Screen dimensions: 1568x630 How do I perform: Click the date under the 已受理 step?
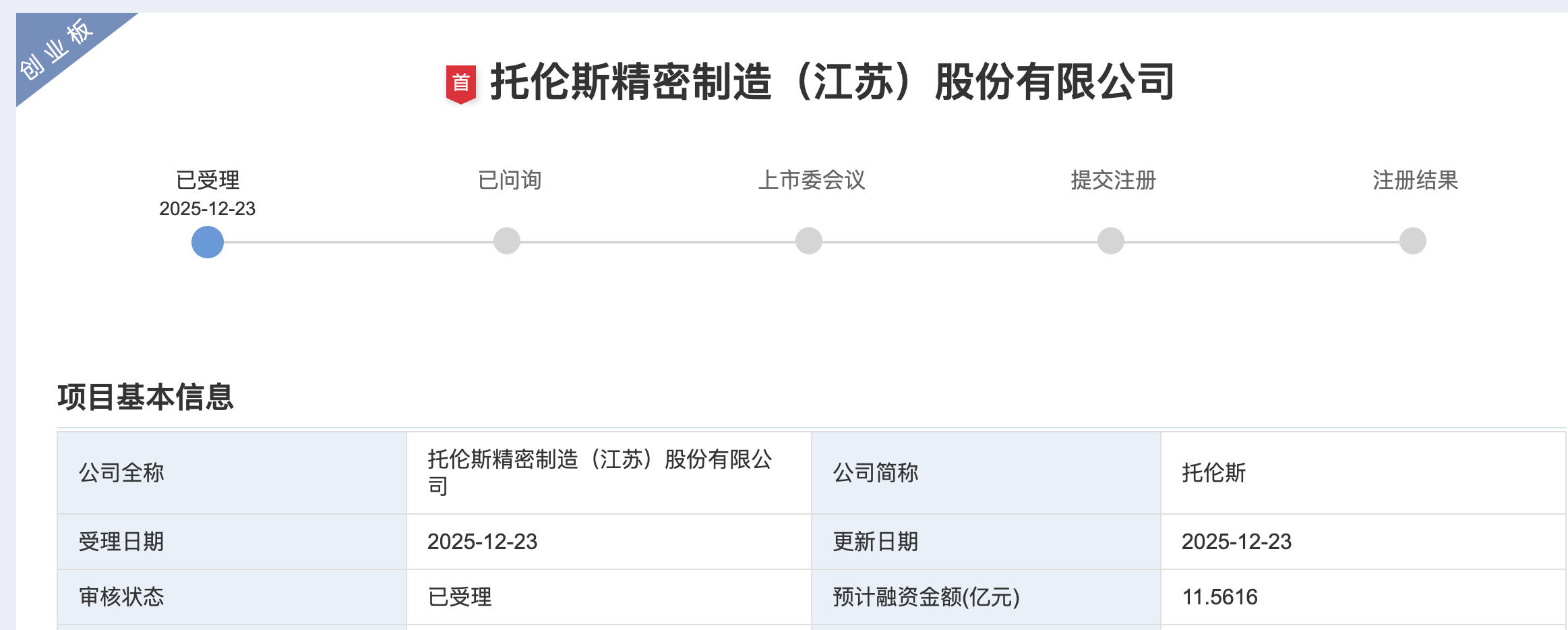click(x=208, y=209)
